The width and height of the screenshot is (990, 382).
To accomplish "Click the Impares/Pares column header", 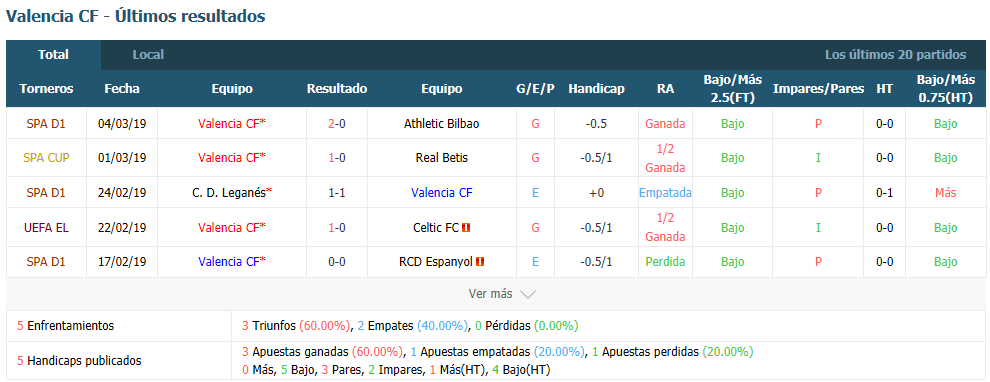I will click(818, 89).
